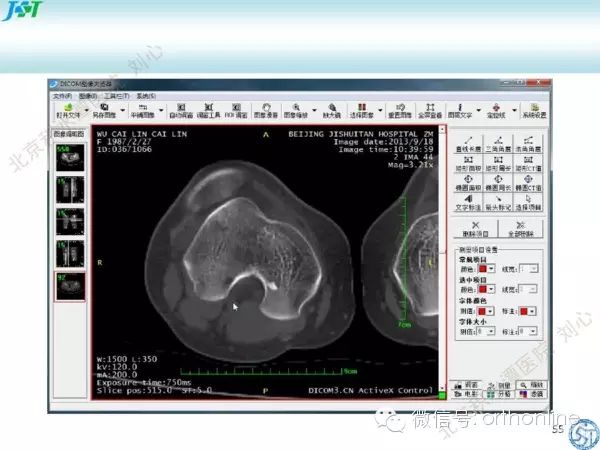Select the ellipse perimeter (椭圆周长) tool
Viewport: 600px width, 450px height.
498,183
